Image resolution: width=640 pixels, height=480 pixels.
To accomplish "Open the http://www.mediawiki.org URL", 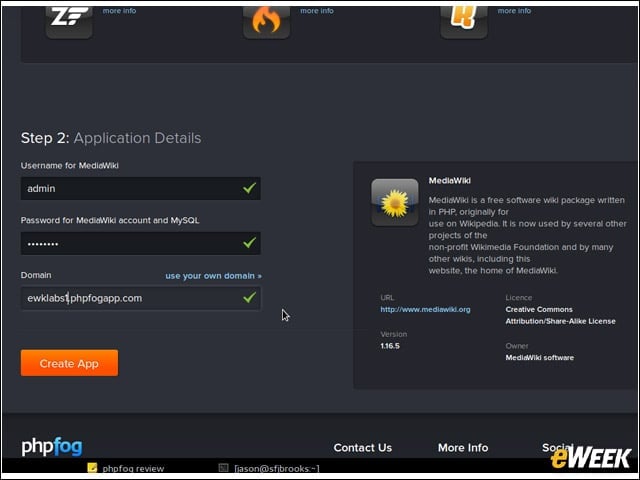I will pos(425,309).
